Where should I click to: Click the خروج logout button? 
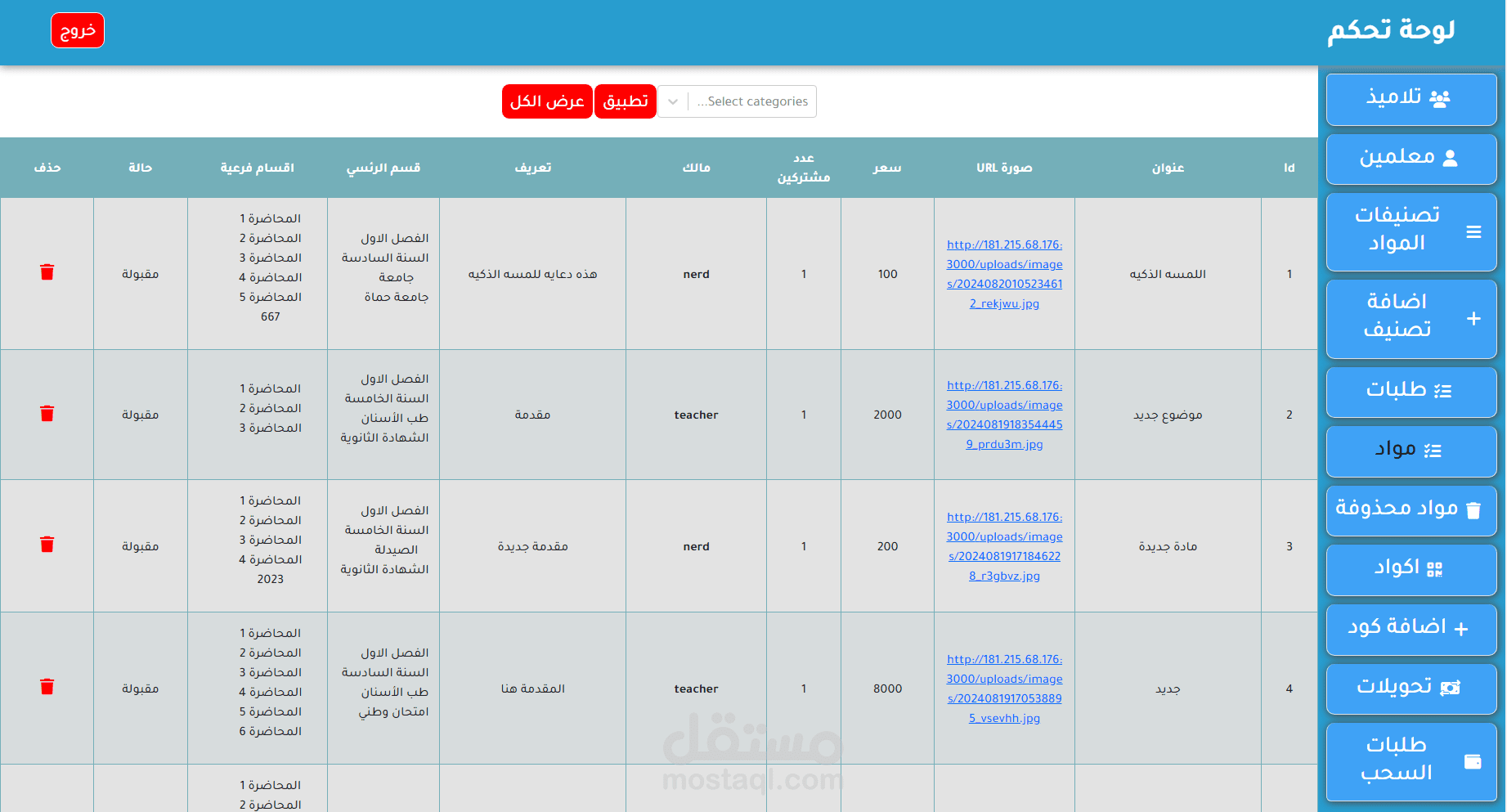77,30
